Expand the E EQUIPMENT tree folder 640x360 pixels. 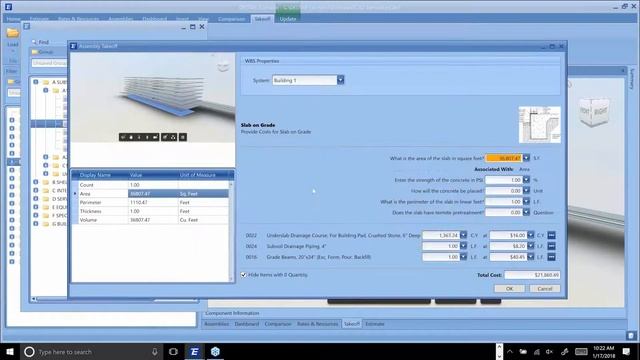pos(36,207)
